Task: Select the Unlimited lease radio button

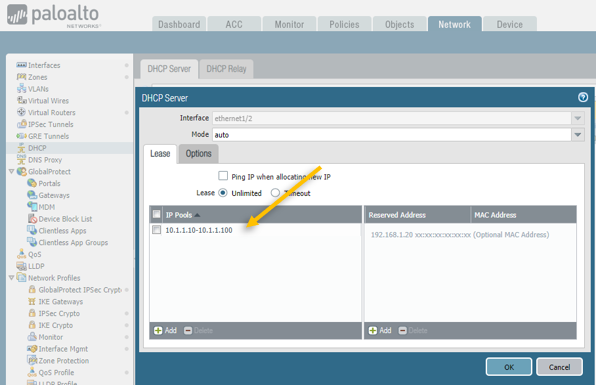Action: click(223, 193)
